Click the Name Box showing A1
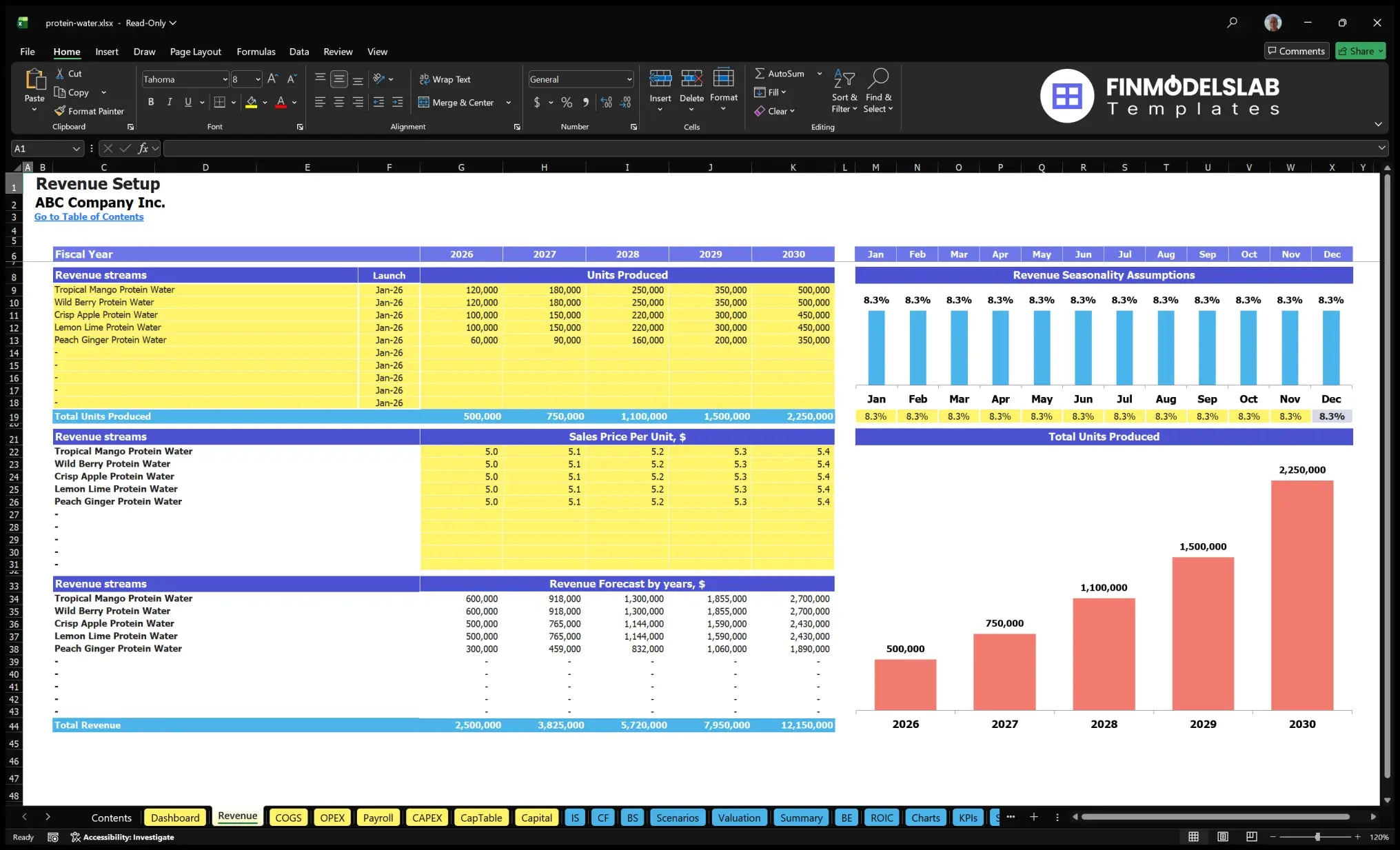 point(47,148)
